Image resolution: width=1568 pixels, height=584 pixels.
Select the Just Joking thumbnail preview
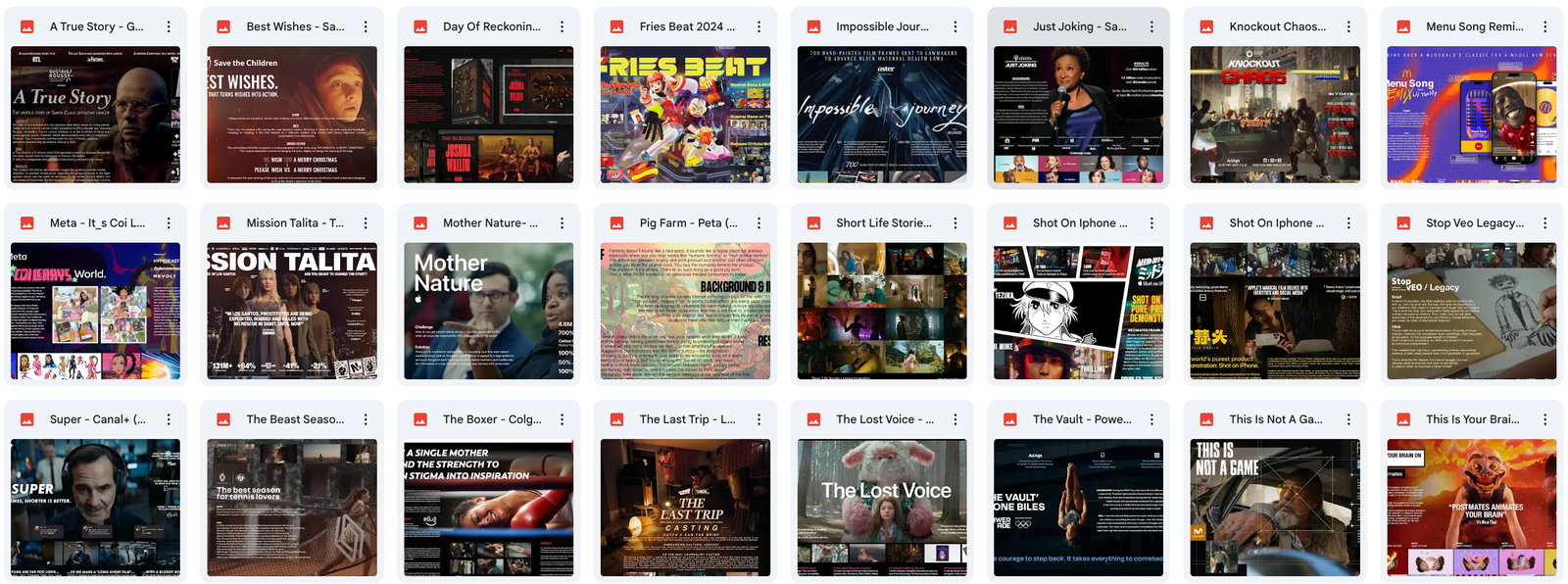(1079, 115)
